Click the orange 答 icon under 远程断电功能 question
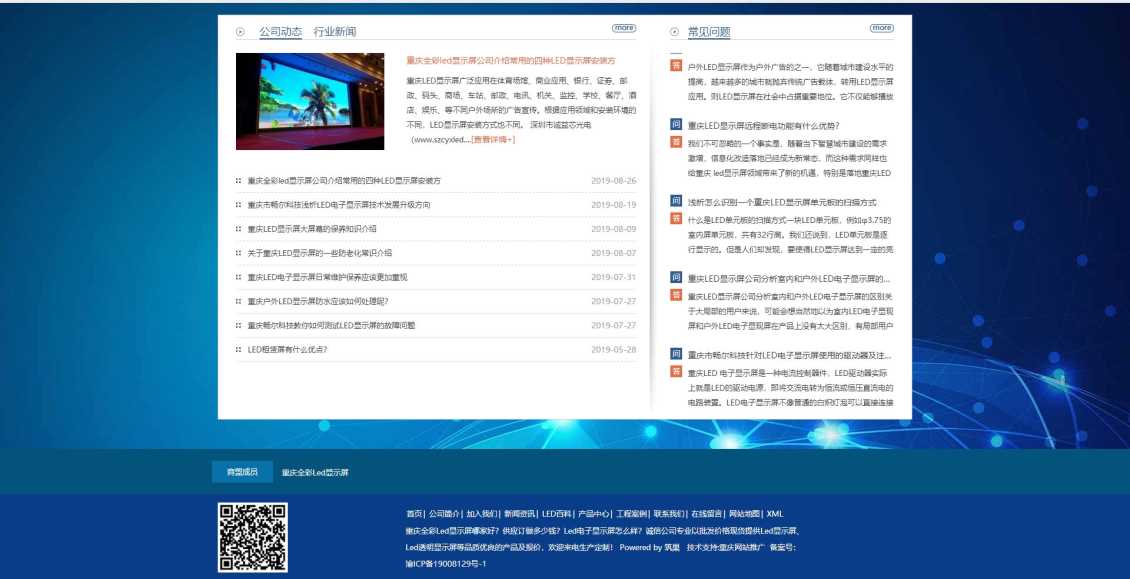This screenshot has height=579, width=1130. pyautogui.click(x=676, y=142)
